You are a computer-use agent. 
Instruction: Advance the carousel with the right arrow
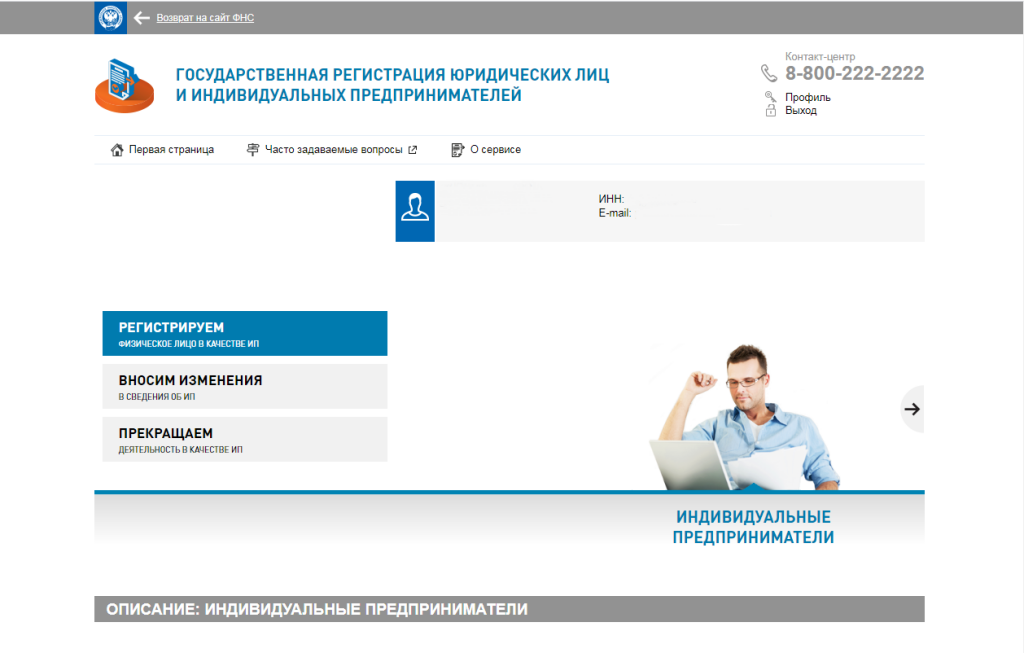911,408
